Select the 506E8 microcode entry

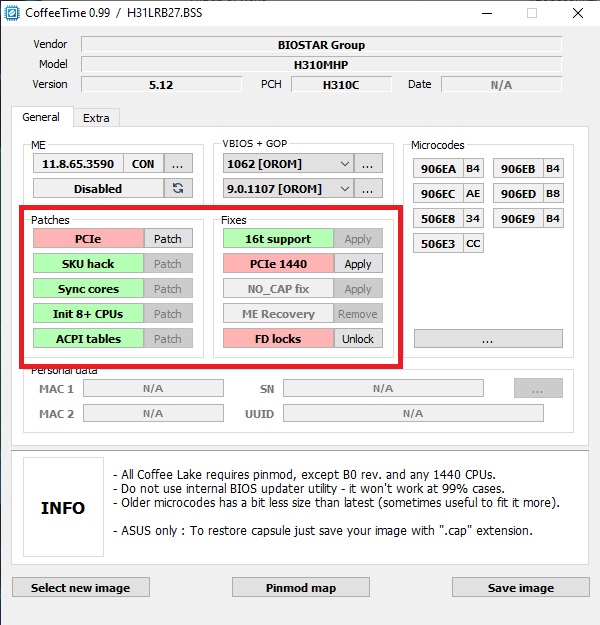438,218
